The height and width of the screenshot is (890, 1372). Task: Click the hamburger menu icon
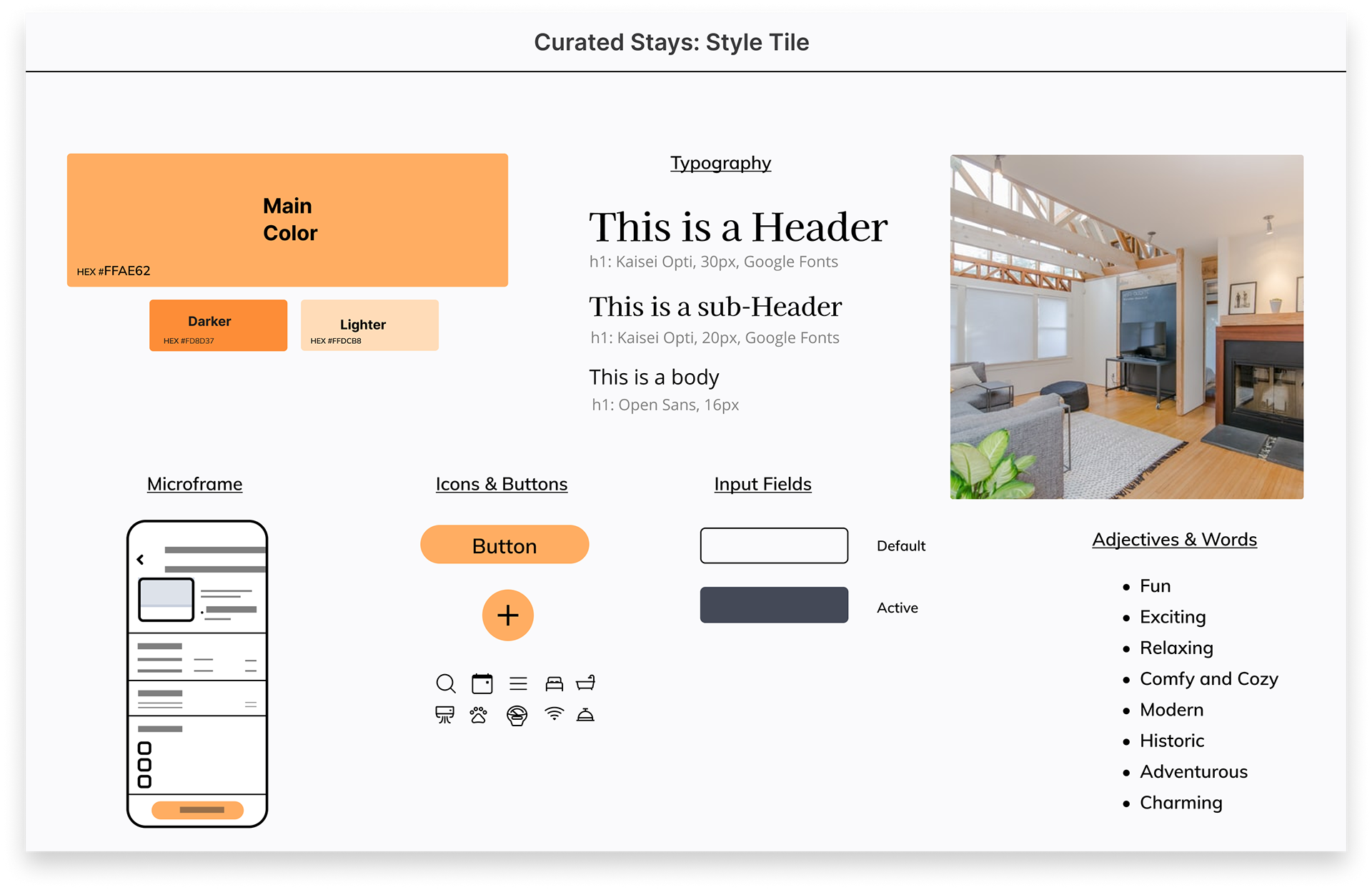pyautogui.click(x=518, y=684)
